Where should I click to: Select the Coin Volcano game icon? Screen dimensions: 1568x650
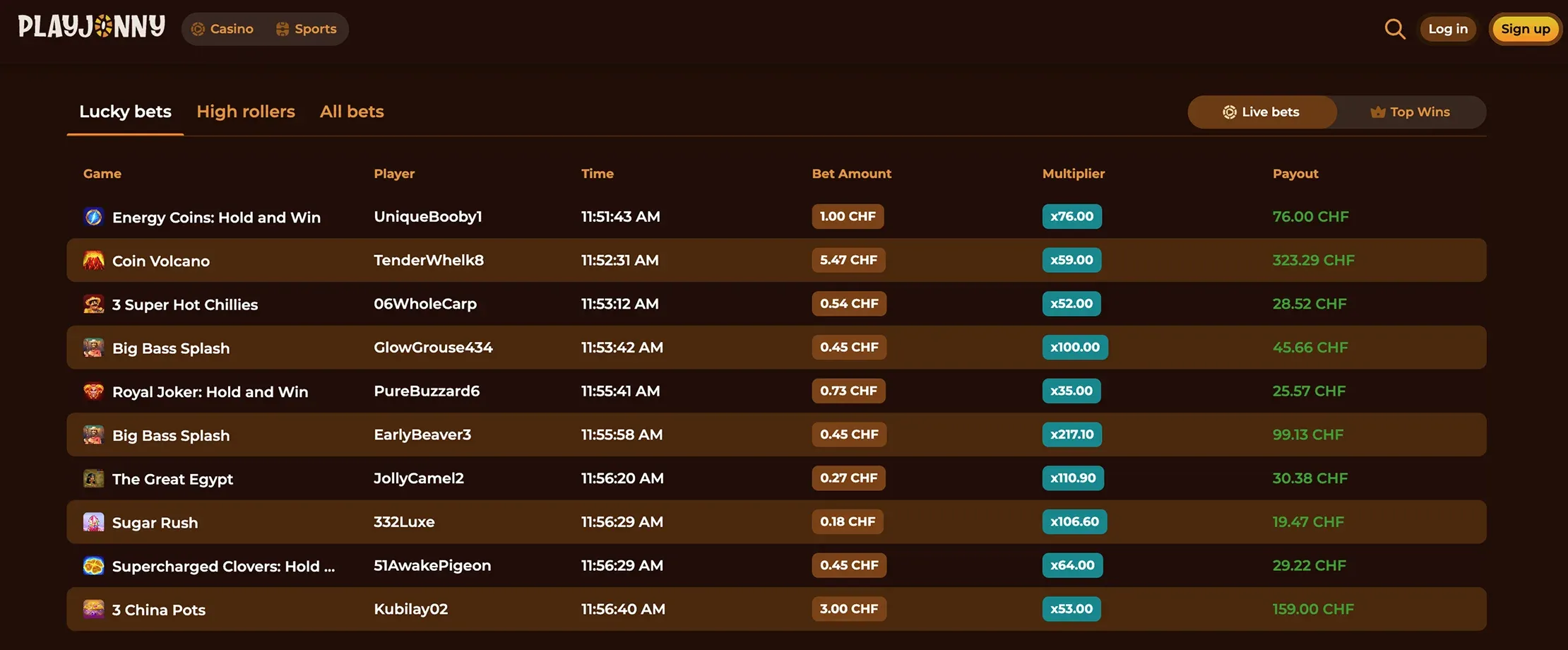pyautogui.click(x=94, y=260)
